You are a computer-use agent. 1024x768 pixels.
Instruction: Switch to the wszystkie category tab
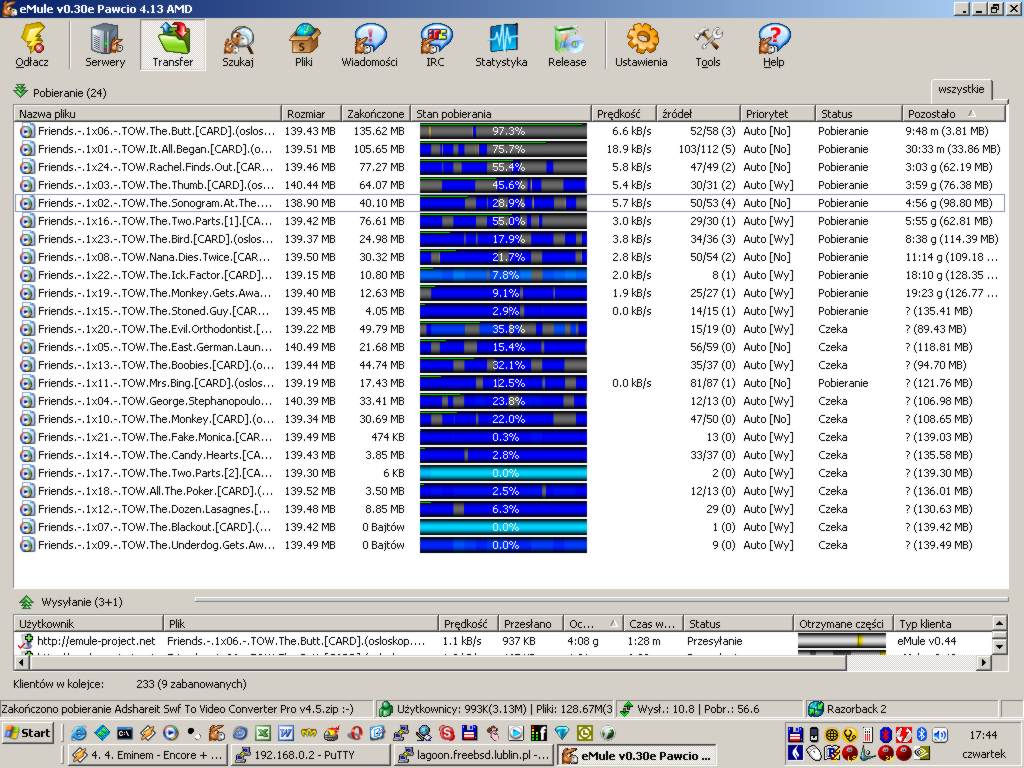(x=961, y=89)
